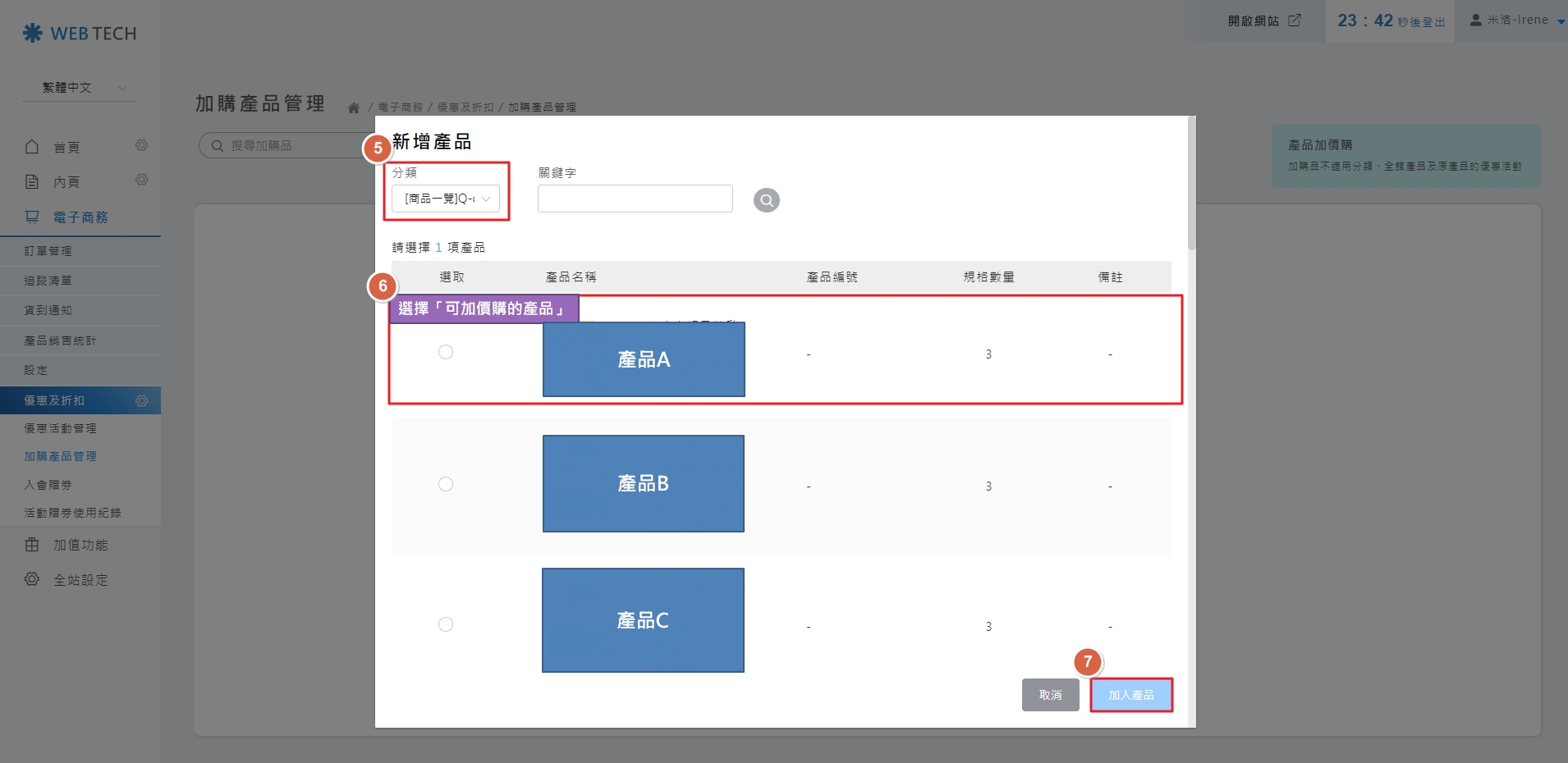This screenshot has height=763, width=1568.
Task: Click the 加入產品 button
Action: coord(1130,695)
